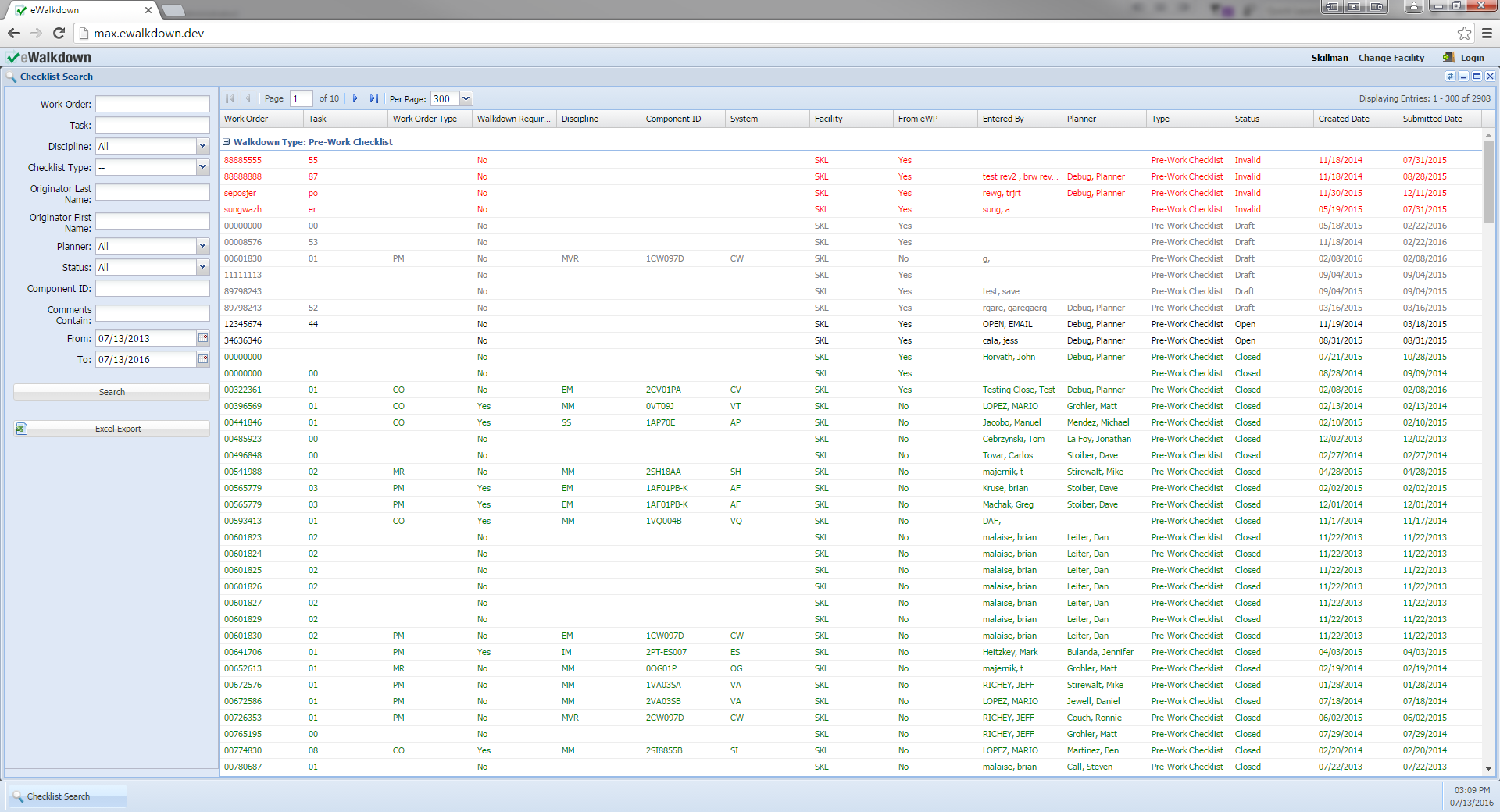
Task: Sort by Discipline column header
Action: pos(598,119)
